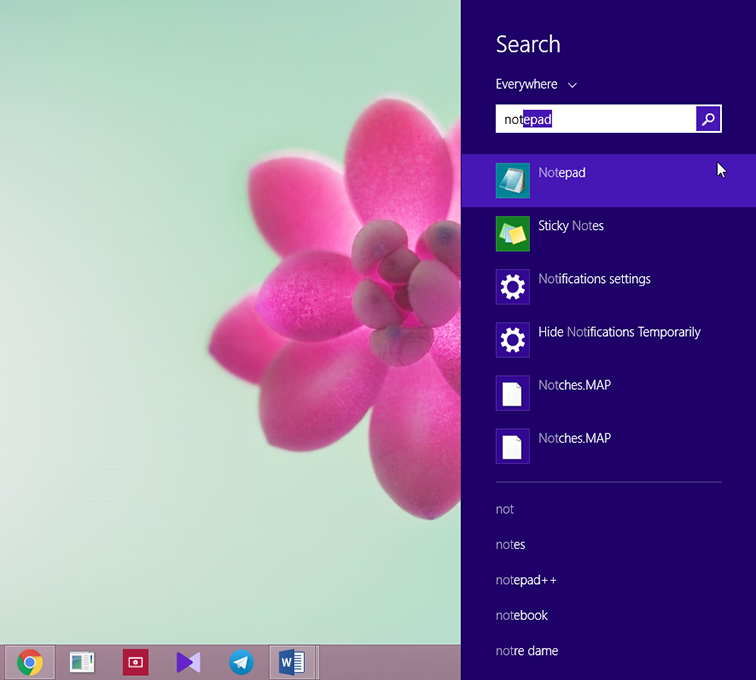Open the red screen recorder taskbar icon
Viewport: 756px width, 680px height.
click(135, 662)
